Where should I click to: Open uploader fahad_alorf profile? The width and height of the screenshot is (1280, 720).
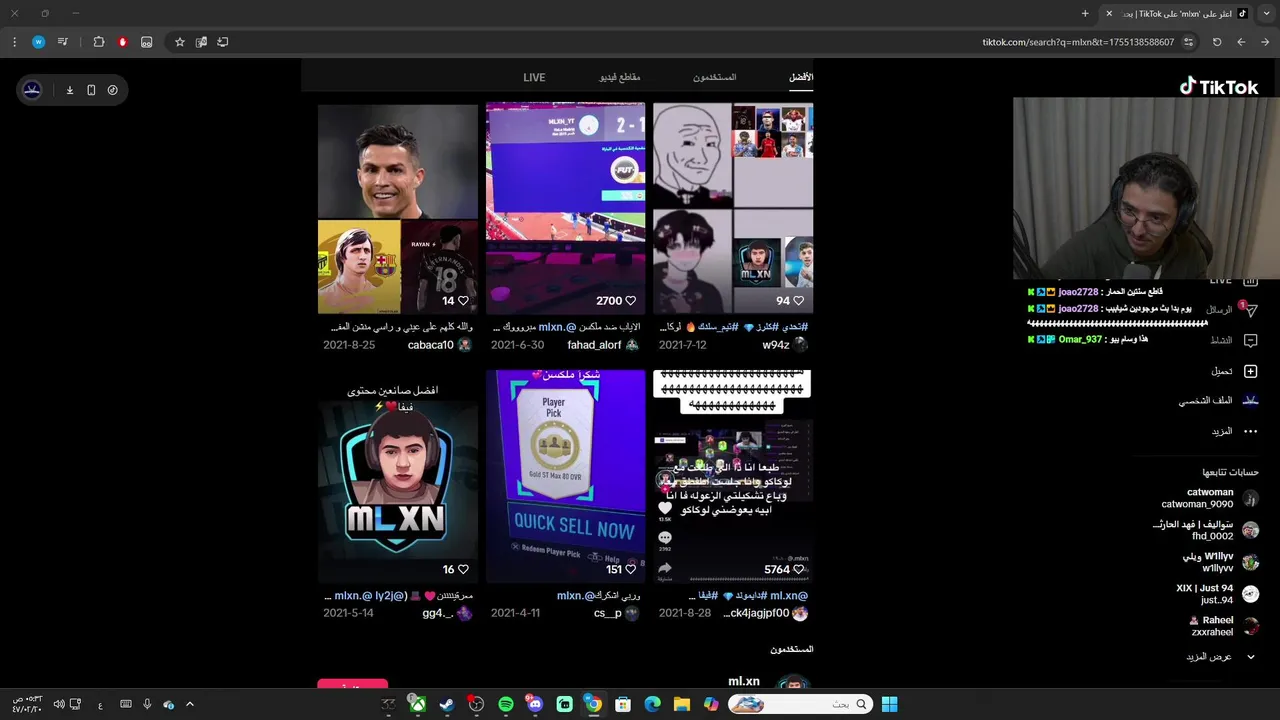(x=603, y=345)
